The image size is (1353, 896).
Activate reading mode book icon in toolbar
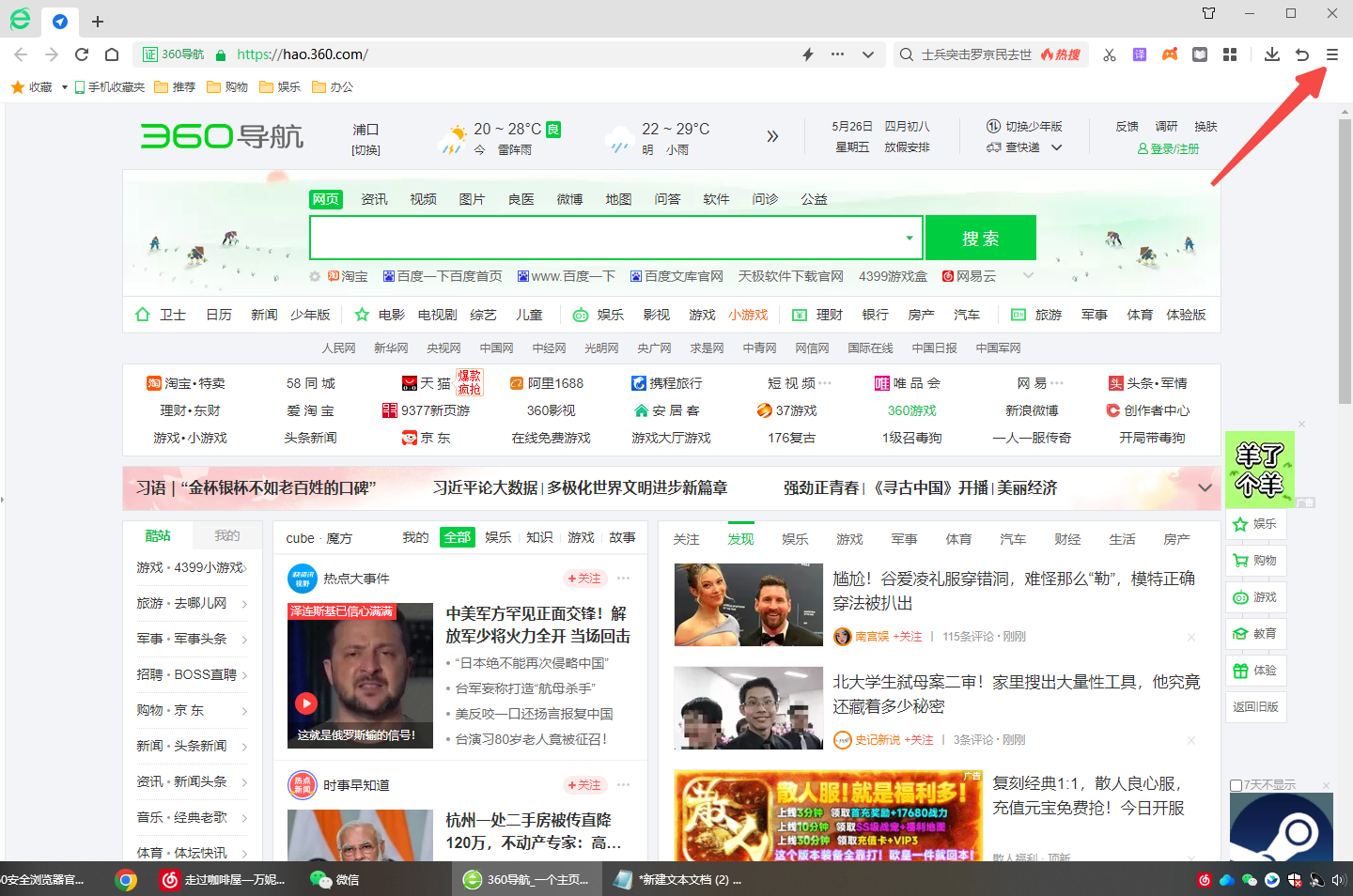(x=1200, y=54)
